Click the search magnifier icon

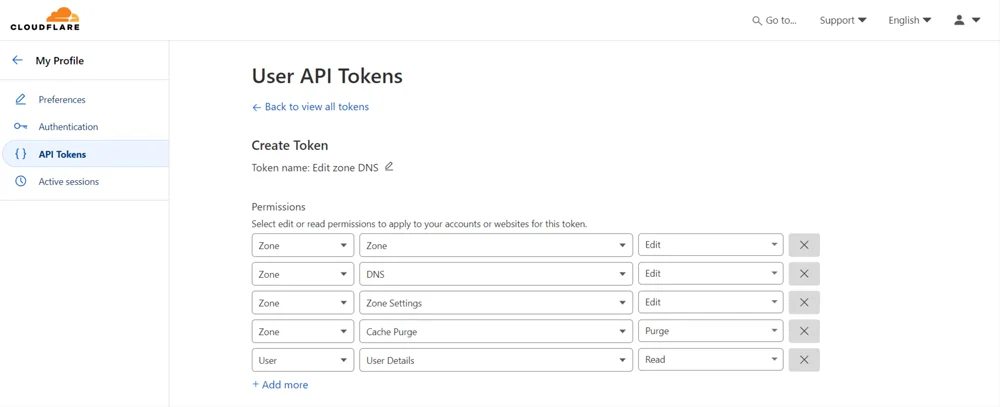(x=757, y=20)
